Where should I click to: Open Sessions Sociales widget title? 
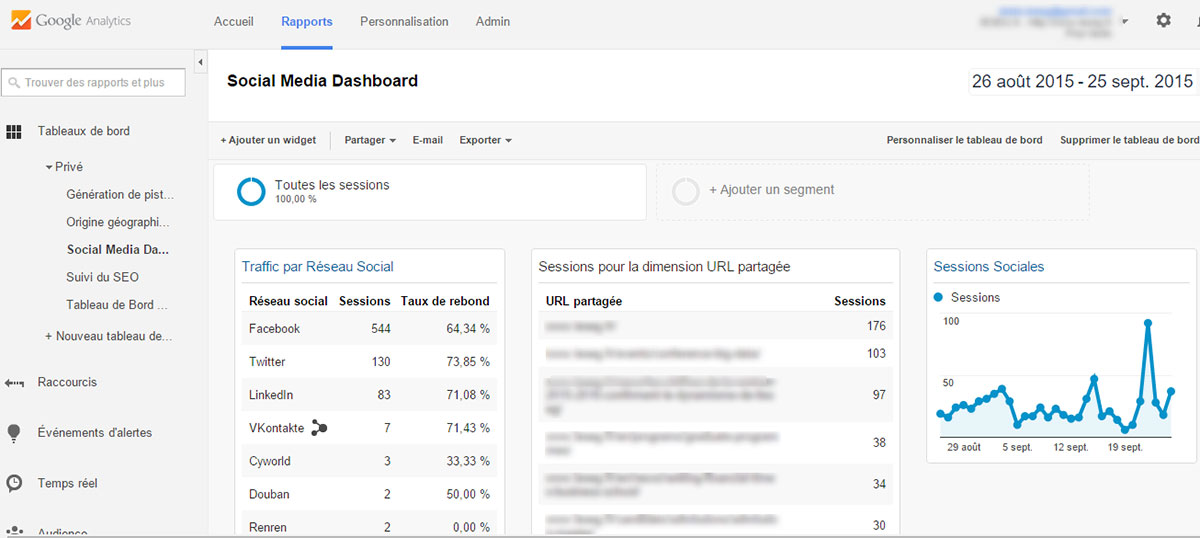pos(989,267)
